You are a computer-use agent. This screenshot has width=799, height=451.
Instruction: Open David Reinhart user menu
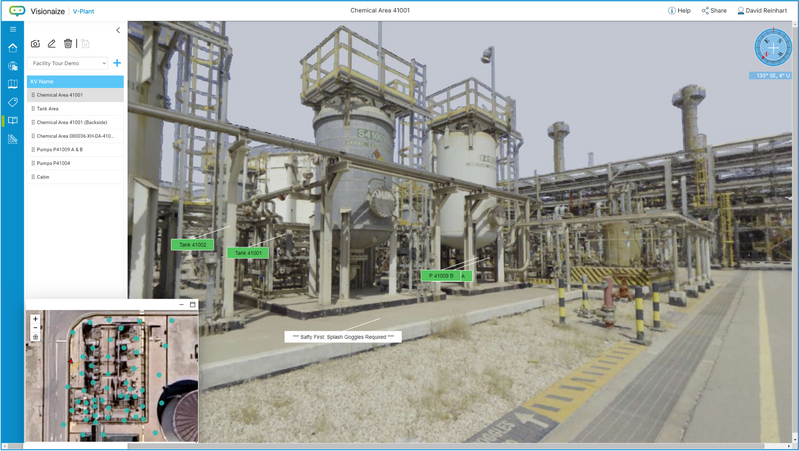tap(761, 11)
